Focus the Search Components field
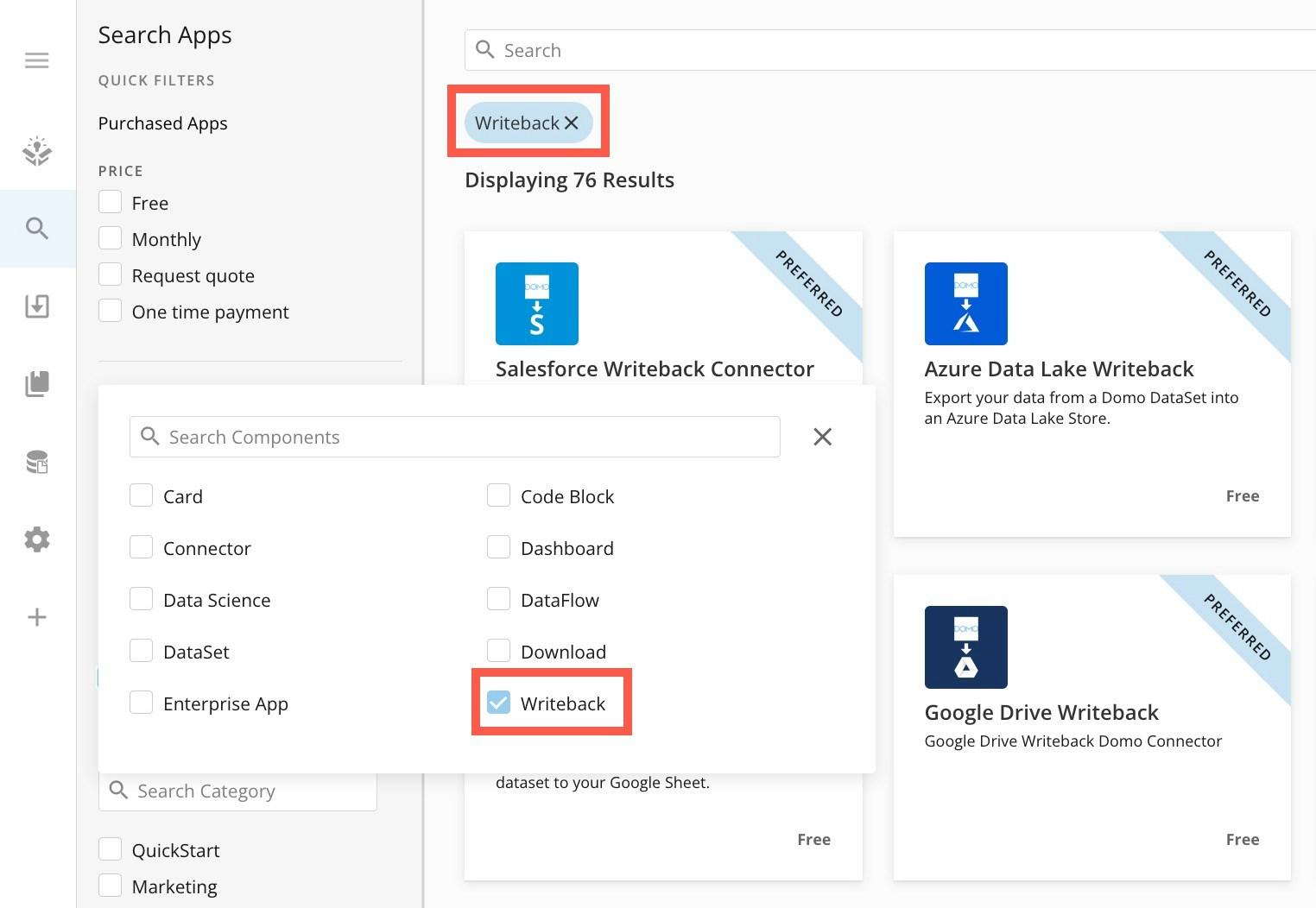 (x=455, y=437)
